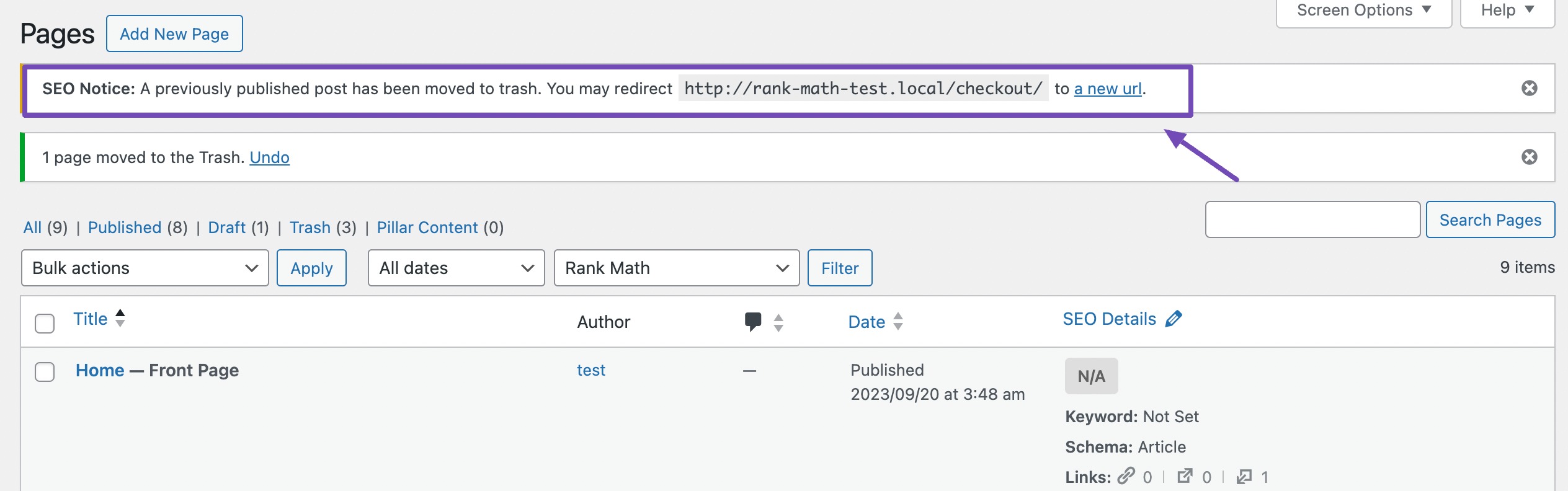
Task: Click author link 'test'
Action: [x=591, y=370]
